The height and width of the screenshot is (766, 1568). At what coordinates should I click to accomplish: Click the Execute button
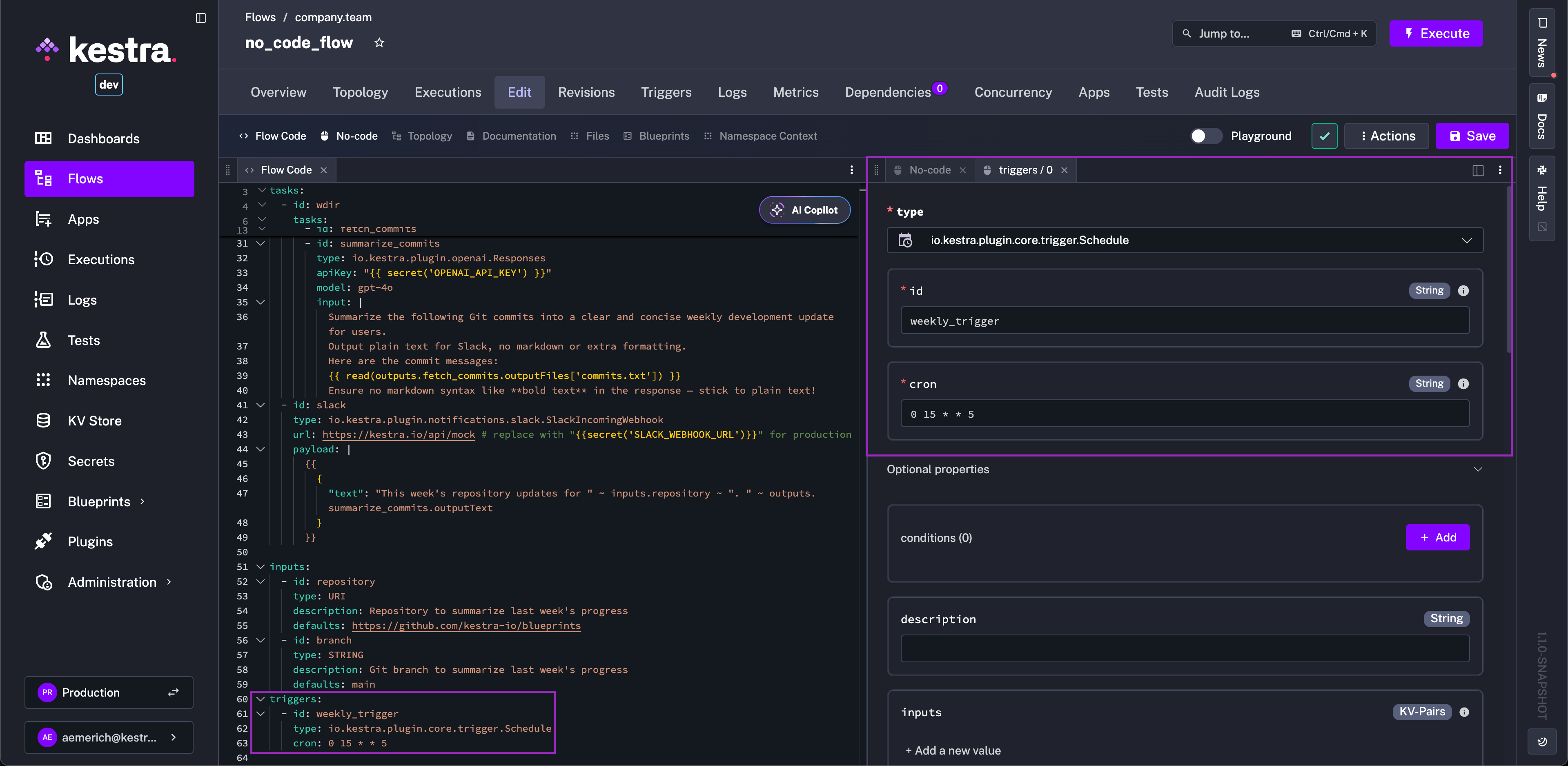(x=1436, y=33)
